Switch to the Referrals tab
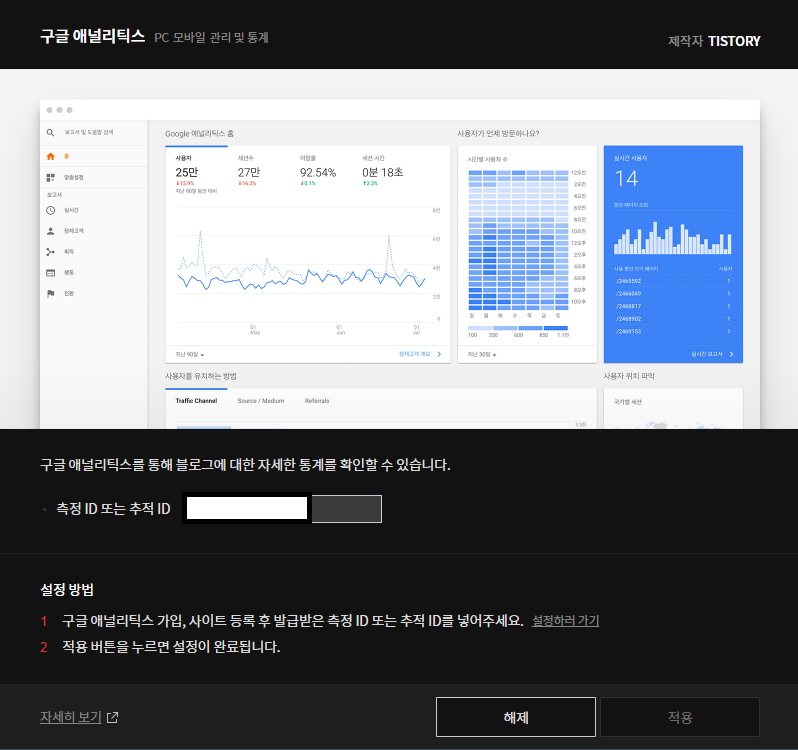 click(317, 401)
